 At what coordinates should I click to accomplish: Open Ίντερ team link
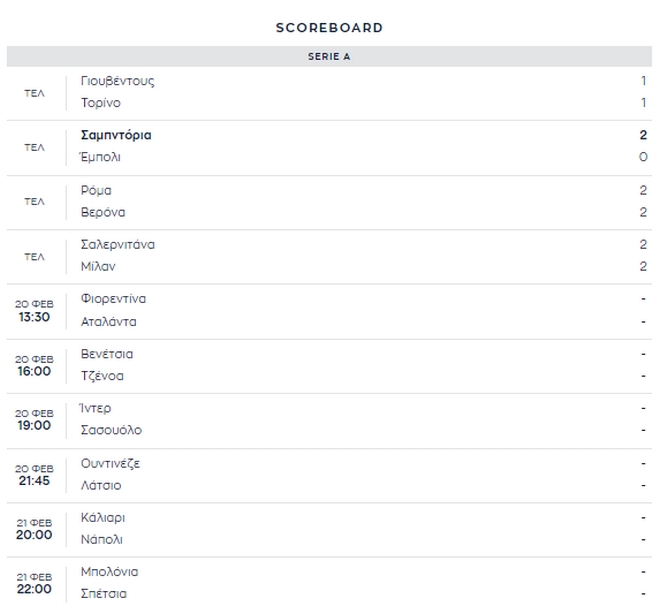click(96, 408)
